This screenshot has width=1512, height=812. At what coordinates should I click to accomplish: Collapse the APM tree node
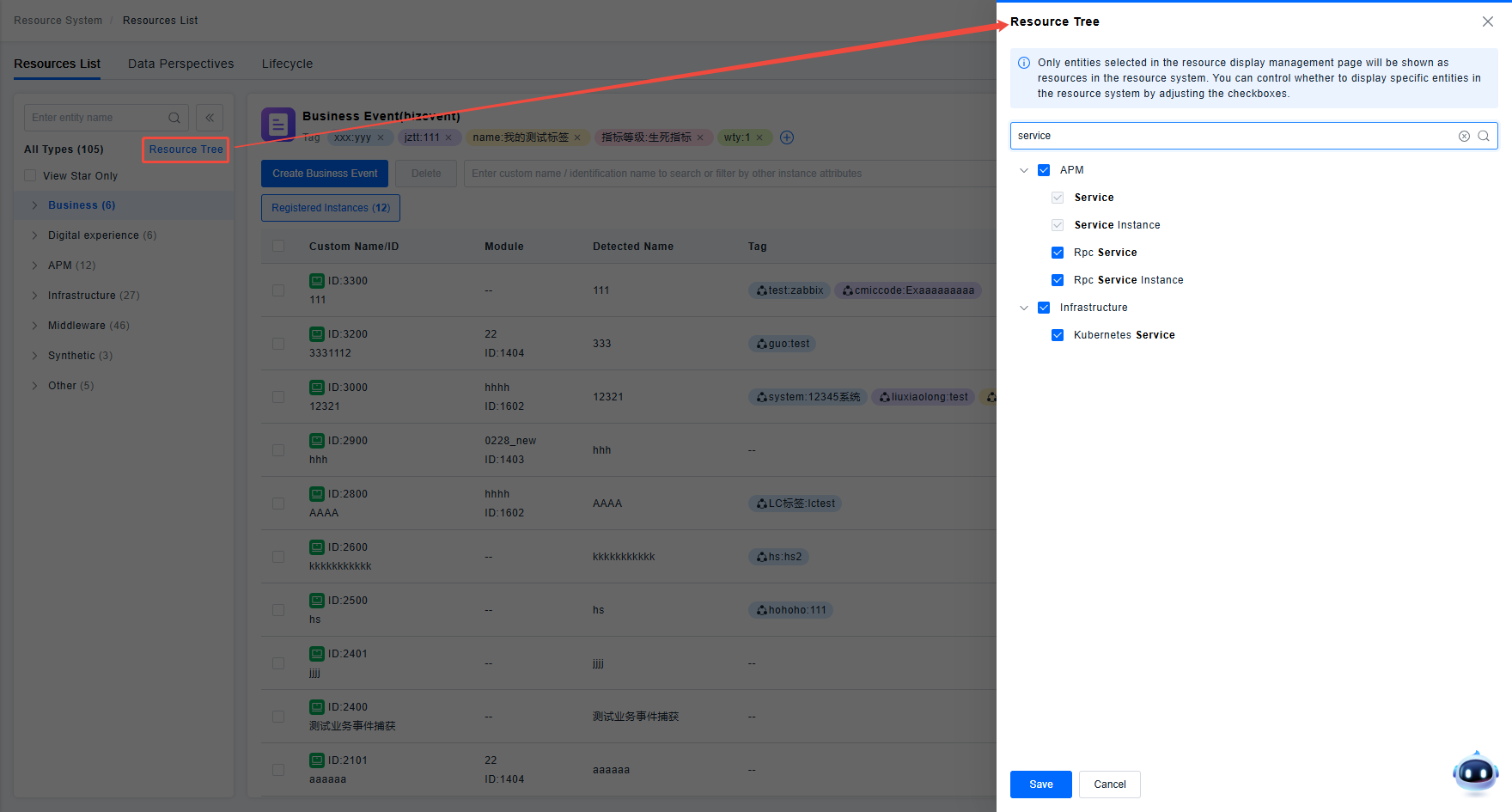coord(1024,170)
